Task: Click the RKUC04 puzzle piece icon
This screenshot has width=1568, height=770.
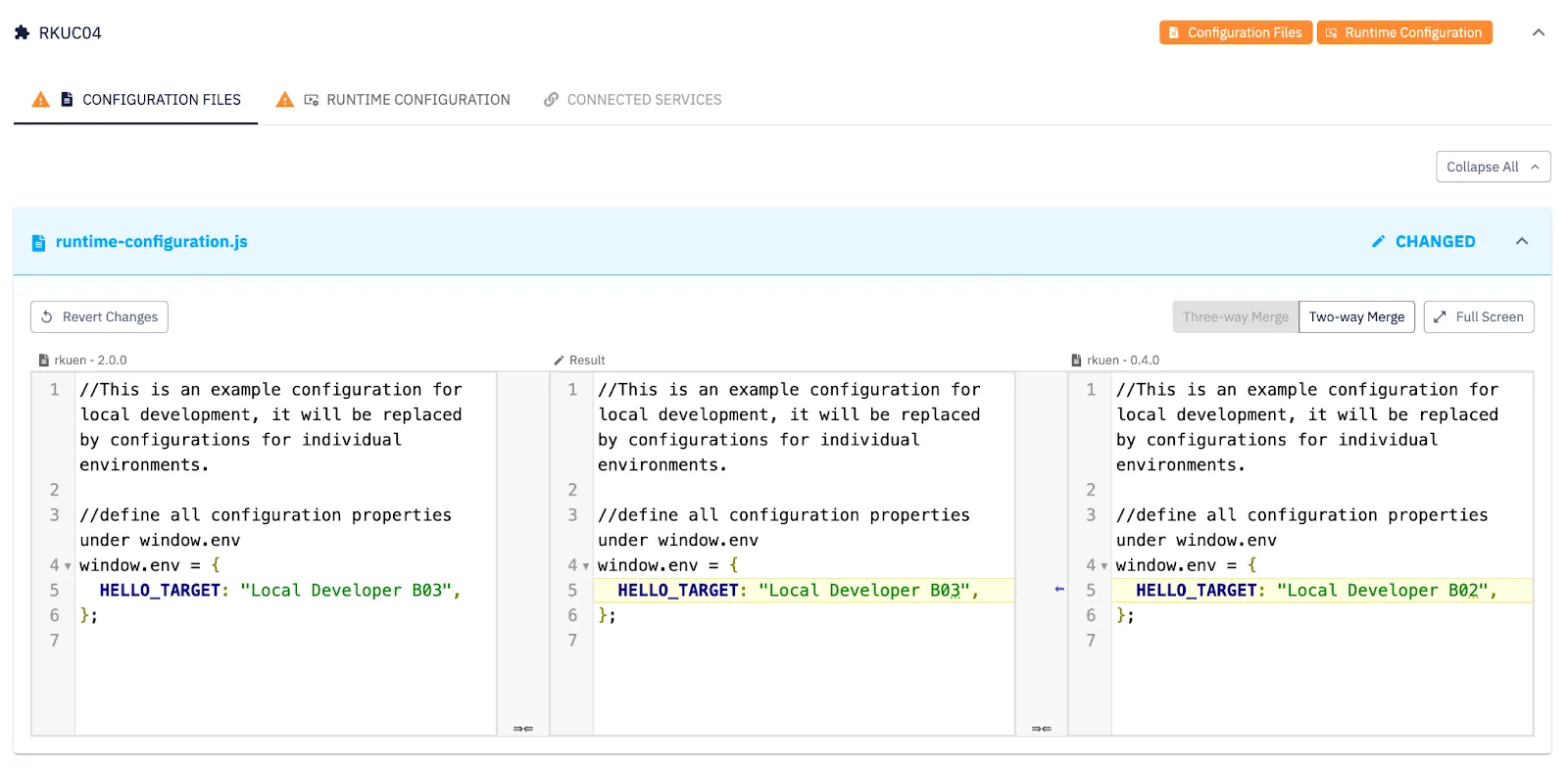Action: point(22,32)
